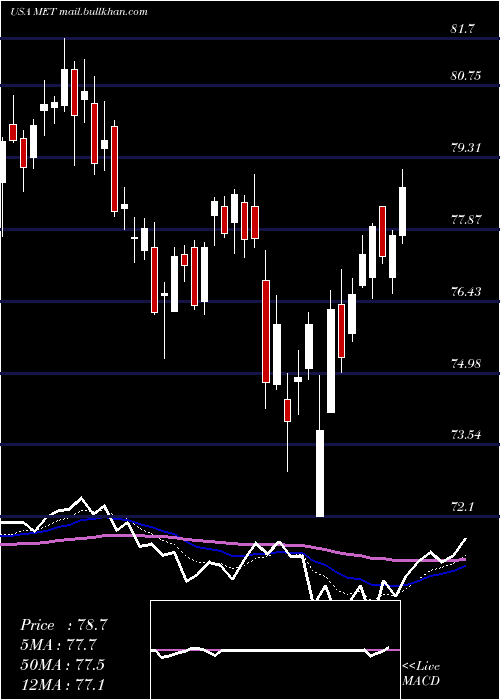Click the 'Price : 78.7' readout
500x700 pixels.
(x=63, y=625)
